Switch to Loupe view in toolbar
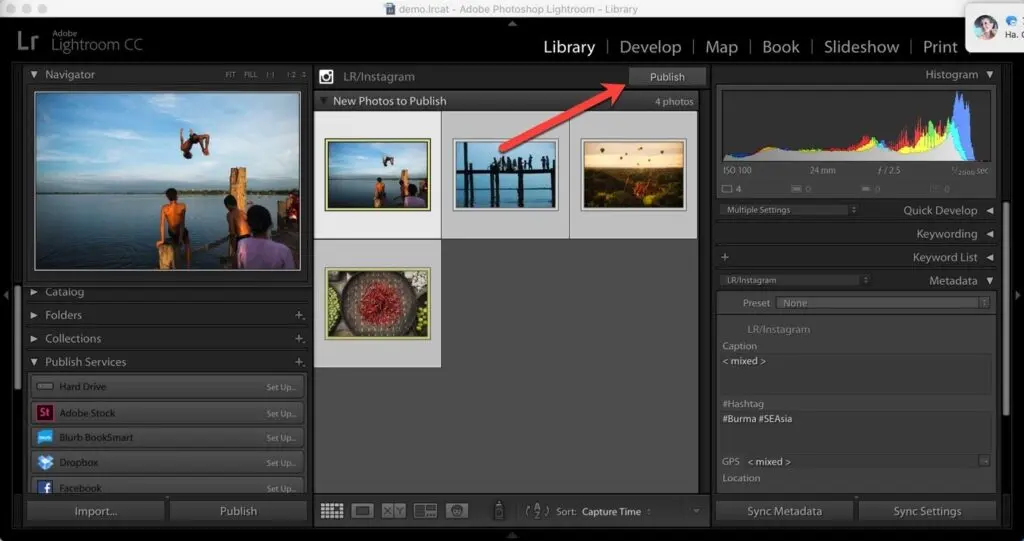This screenshot has width=1024, height=541. [363, 511]
